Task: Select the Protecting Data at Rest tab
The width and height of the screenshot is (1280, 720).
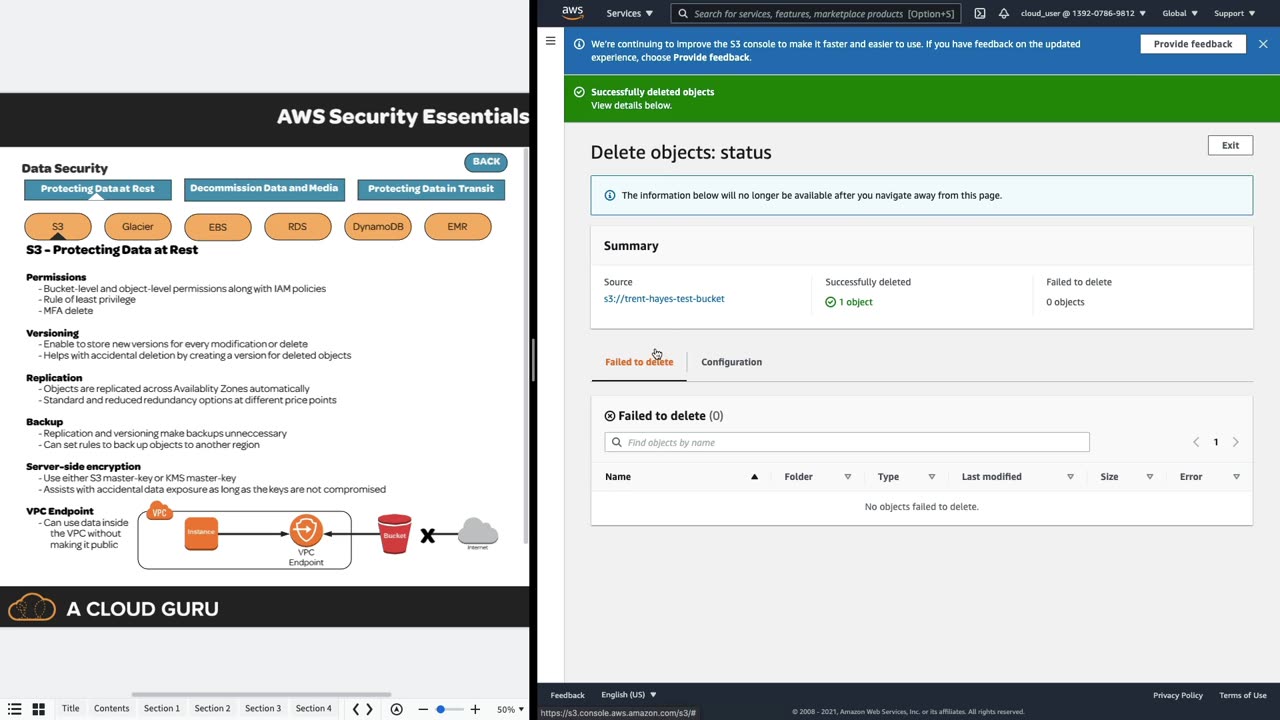Action: click(x=98, y=189)
